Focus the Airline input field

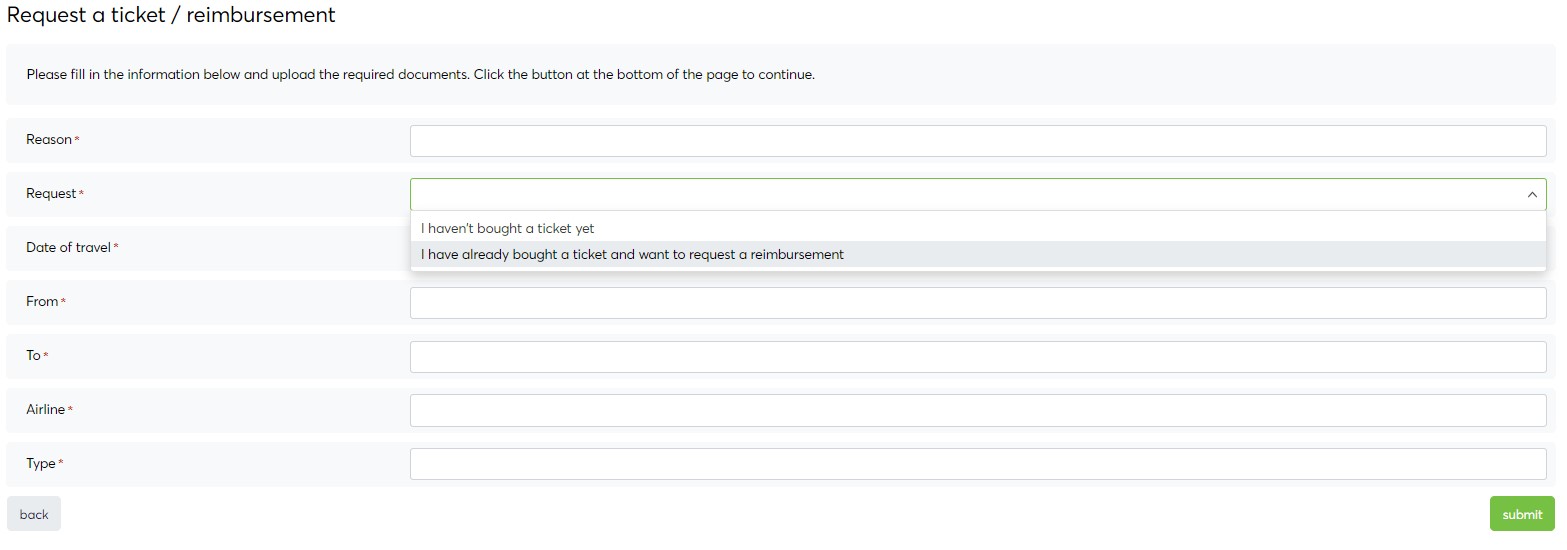pyautogui.click(x=977, y=410)
